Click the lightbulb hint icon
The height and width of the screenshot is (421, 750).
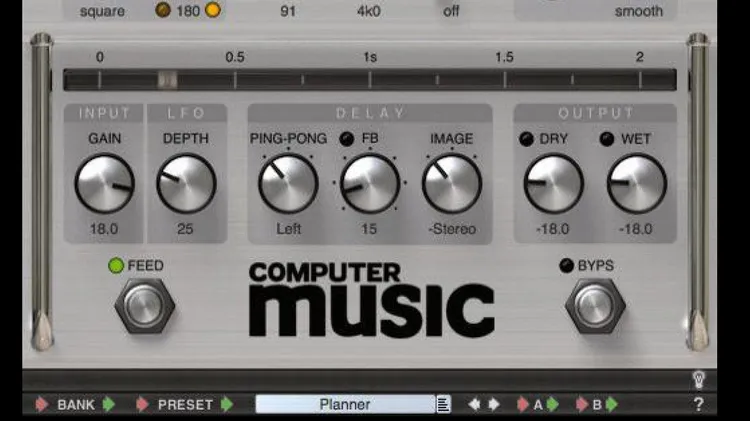pyautogui.click(x=699, y=380)
